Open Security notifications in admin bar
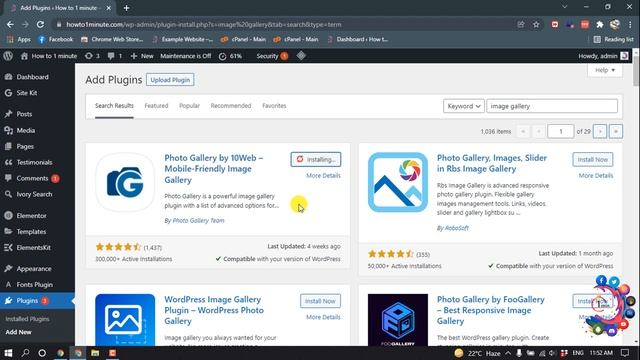640x360 pixels. click(x=272, y=56)
